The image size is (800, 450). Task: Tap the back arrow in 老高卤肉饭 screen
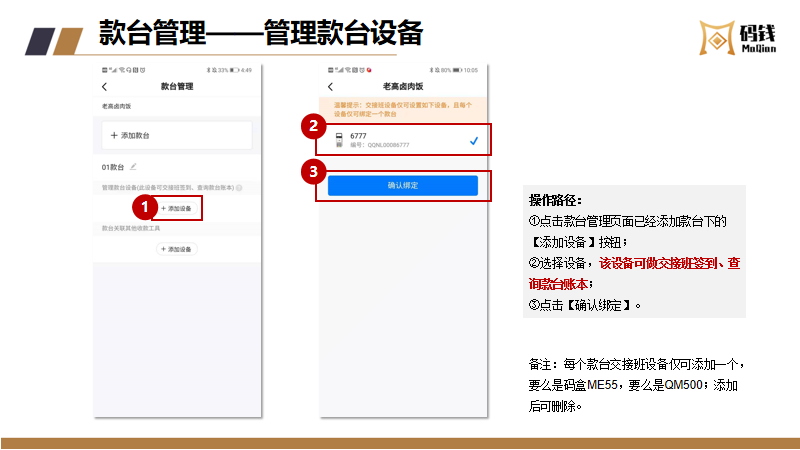pyautogui.click(x=330, y=87)
